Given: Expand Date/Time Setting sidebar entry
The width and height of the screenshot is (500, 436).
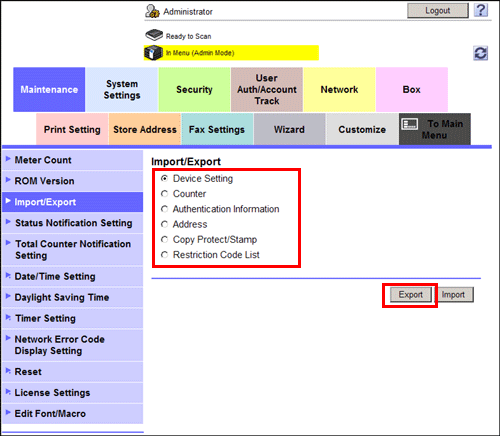Looking at the screenshot, I should click(72, 277).
